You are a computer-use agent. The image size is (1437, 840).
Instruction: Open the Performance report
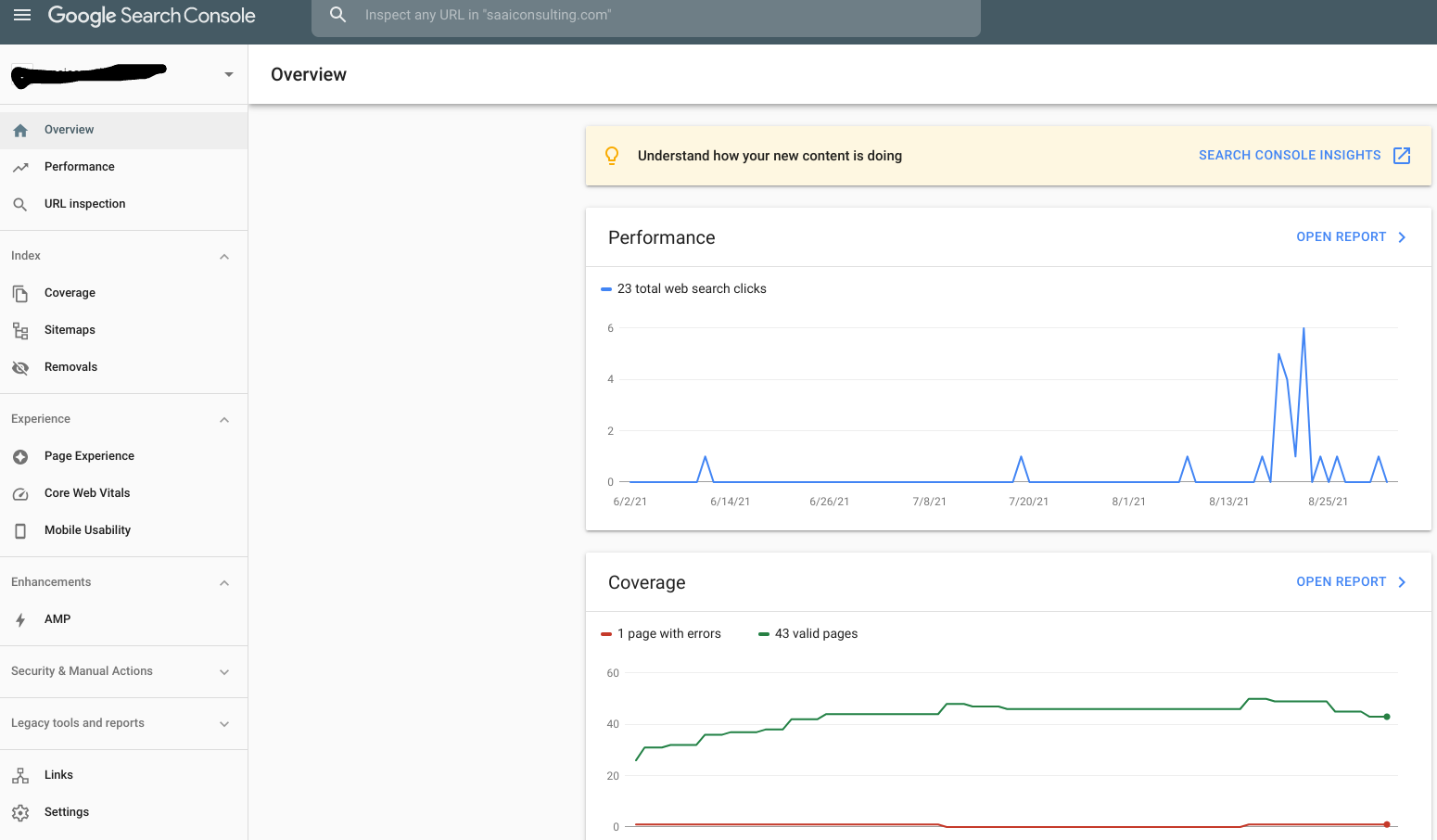pyautogui.click(x=1351, y=237)
